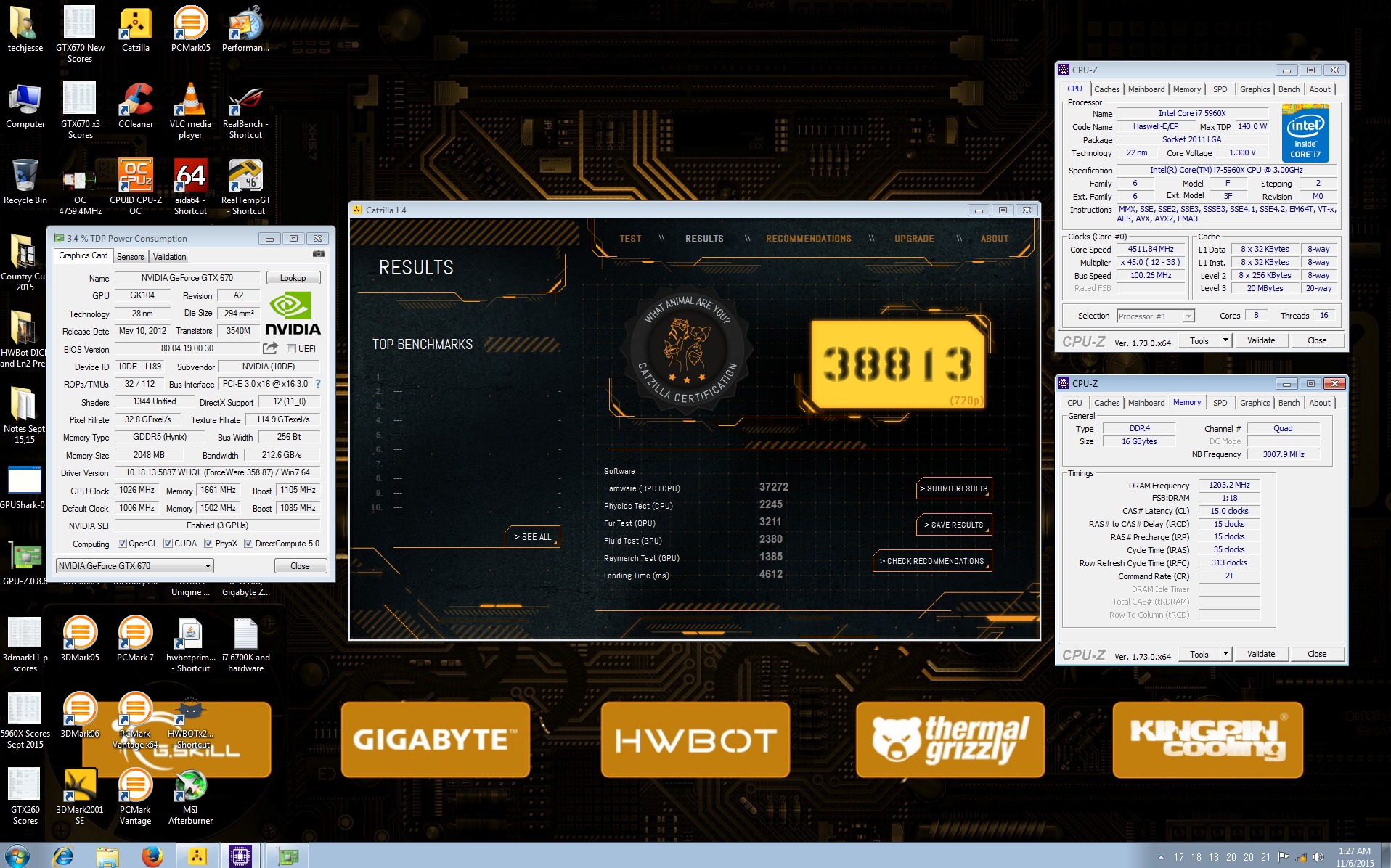Click the BIOS version field 80.04.19.00.30
Viewport: 1391px width, 868px height.
pos(187,348)
